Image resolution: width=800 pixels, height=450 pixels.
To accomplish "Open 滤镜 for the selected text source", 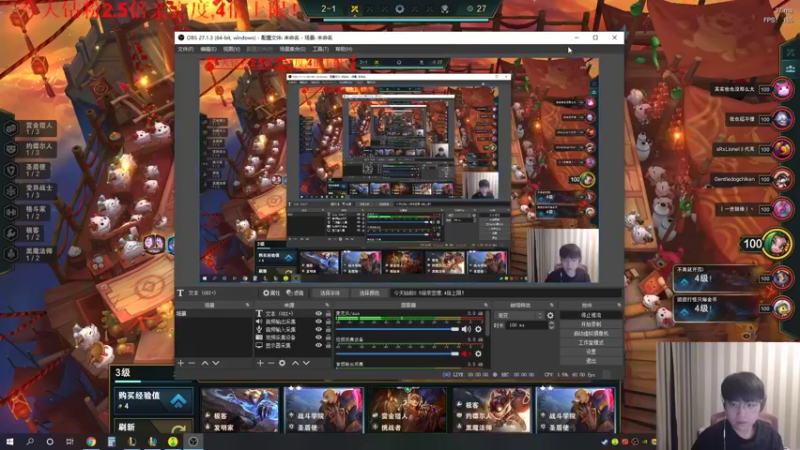I will (x=295, y=293).
